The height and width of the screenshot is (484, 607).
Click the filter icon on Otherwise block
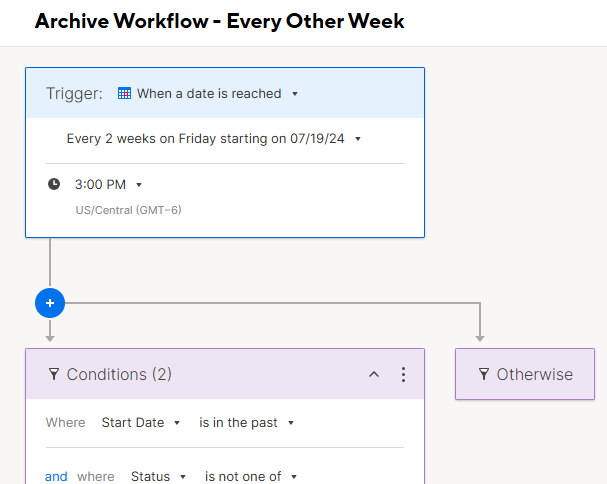coord(484,374)
